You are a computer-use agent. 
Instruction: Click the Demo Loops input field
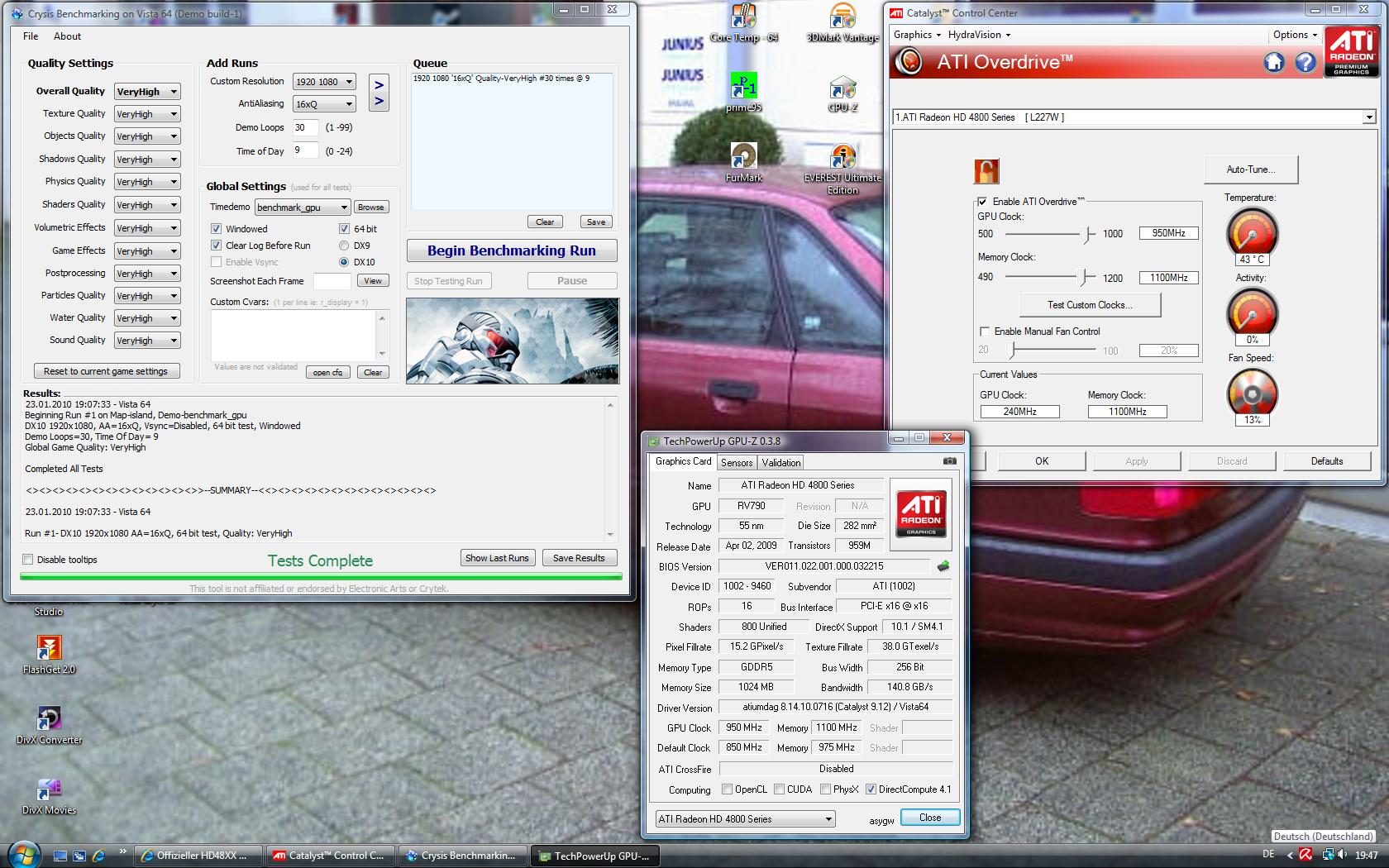[306, 127]
